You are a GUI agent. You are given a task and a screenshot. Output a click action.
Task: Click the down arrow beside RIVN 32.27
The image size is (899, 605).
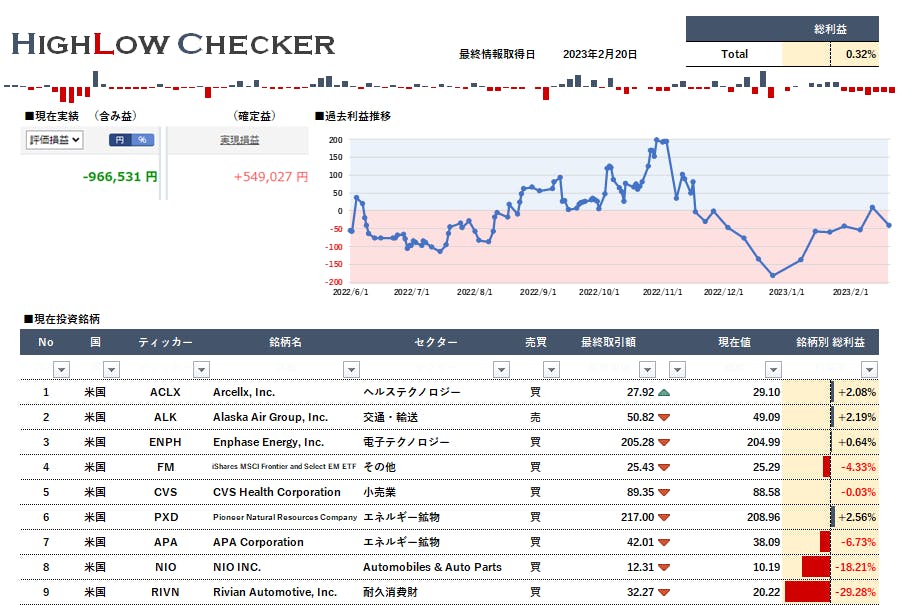(x=664, y=592)
